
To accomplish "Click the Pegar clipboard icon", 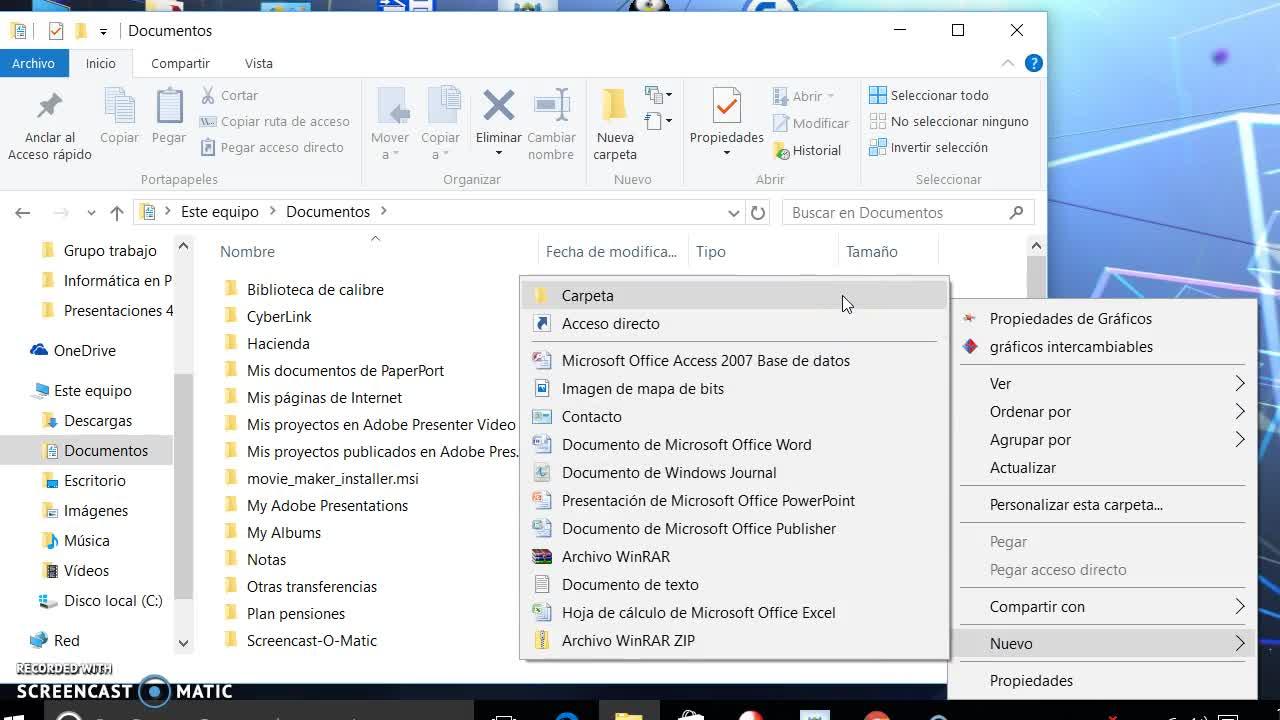I will [169, 107].
